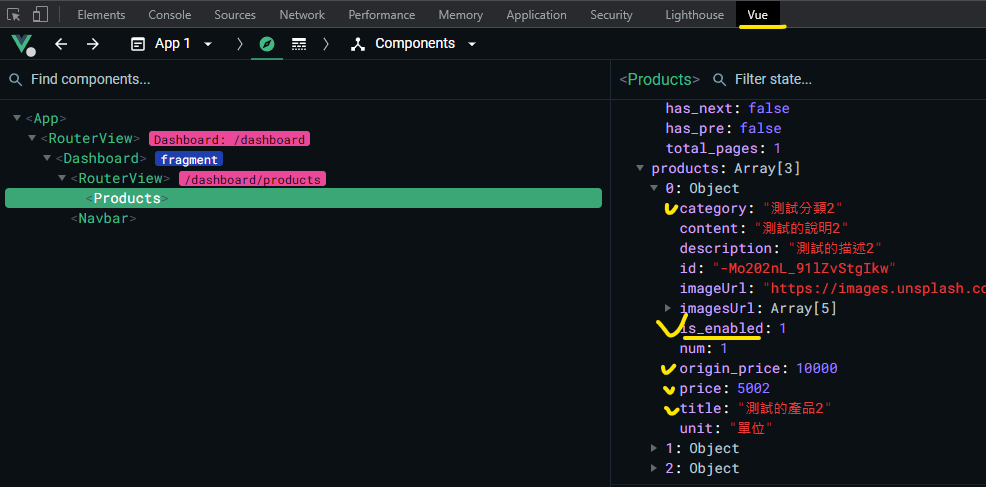The image size is (986, 487).
Task: Select the Inspector compass icon
Action: [x=266, y=44]
